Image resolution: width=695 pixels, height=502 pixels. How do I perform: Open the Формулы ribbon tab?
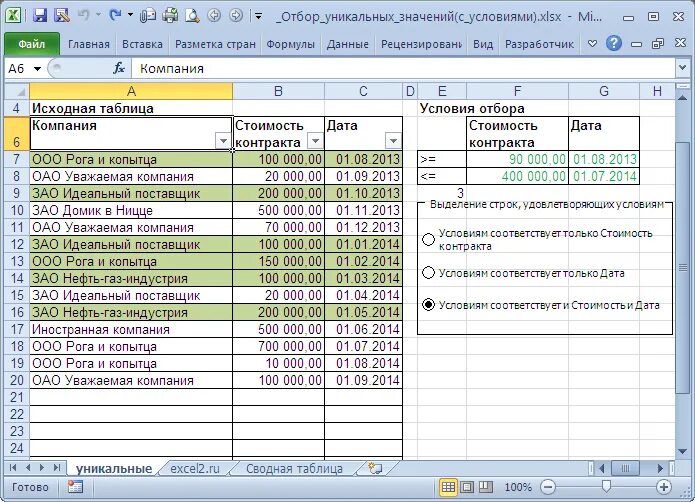coord(290,44)
